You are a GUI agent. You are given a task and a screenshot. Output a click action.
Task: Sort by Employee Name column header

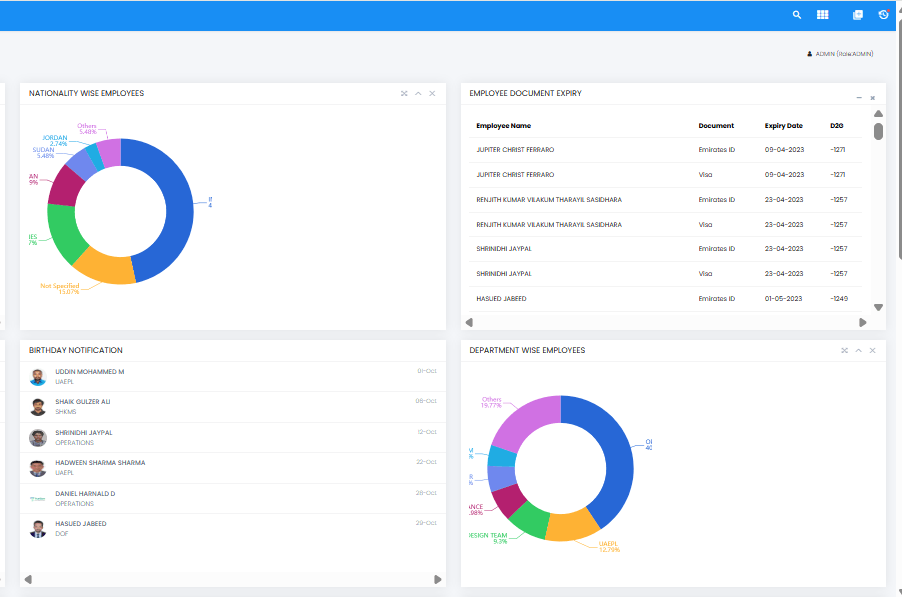503,125
